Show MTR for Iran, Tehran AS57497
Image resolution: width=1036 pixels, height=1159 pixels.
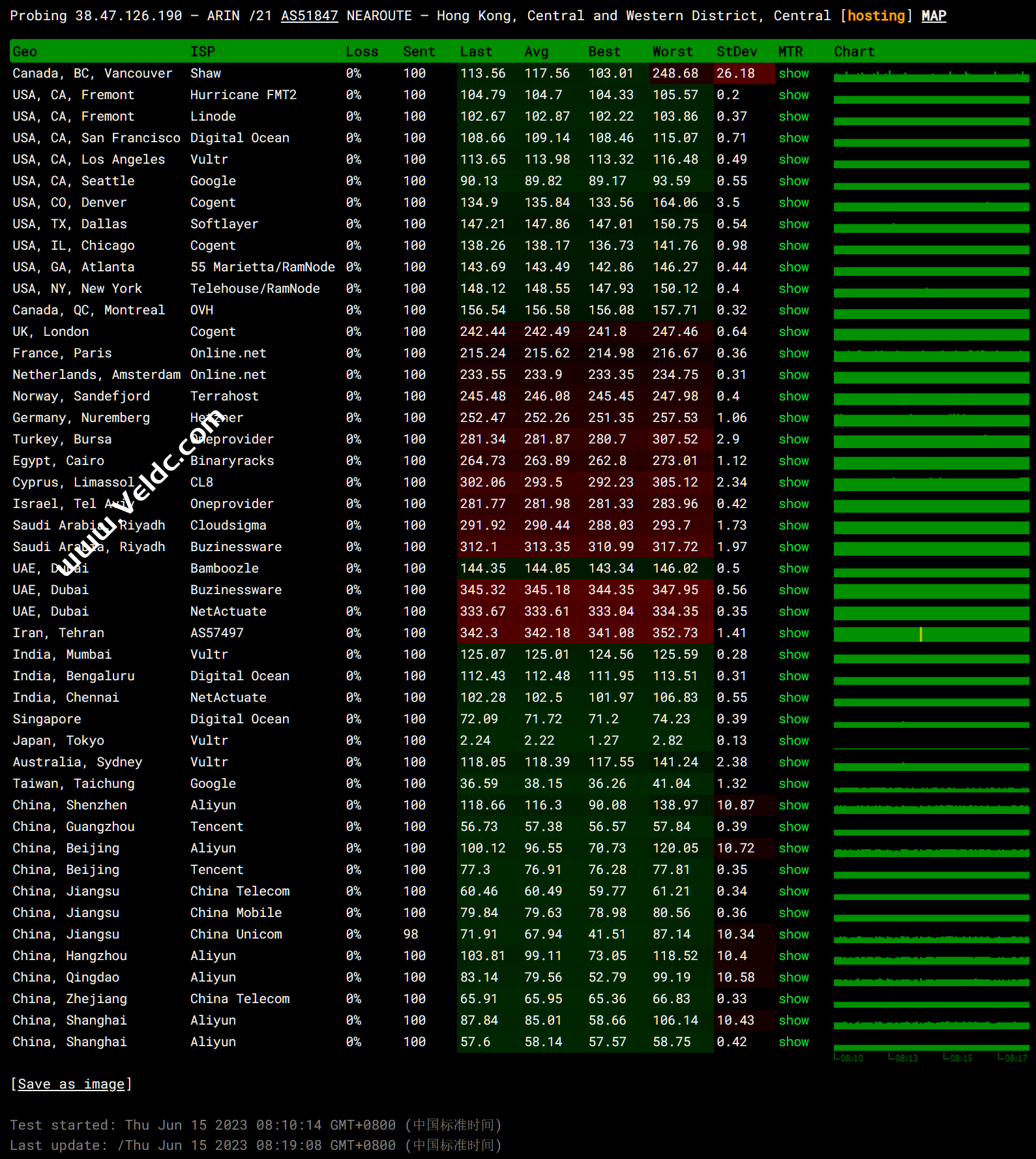[x=793, y=633]
